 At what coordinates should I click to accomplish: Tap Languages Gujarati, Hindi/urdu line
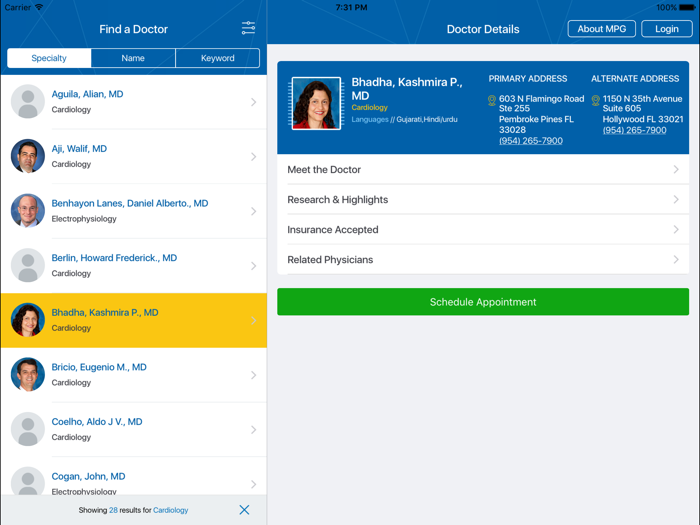click(404, 119)
